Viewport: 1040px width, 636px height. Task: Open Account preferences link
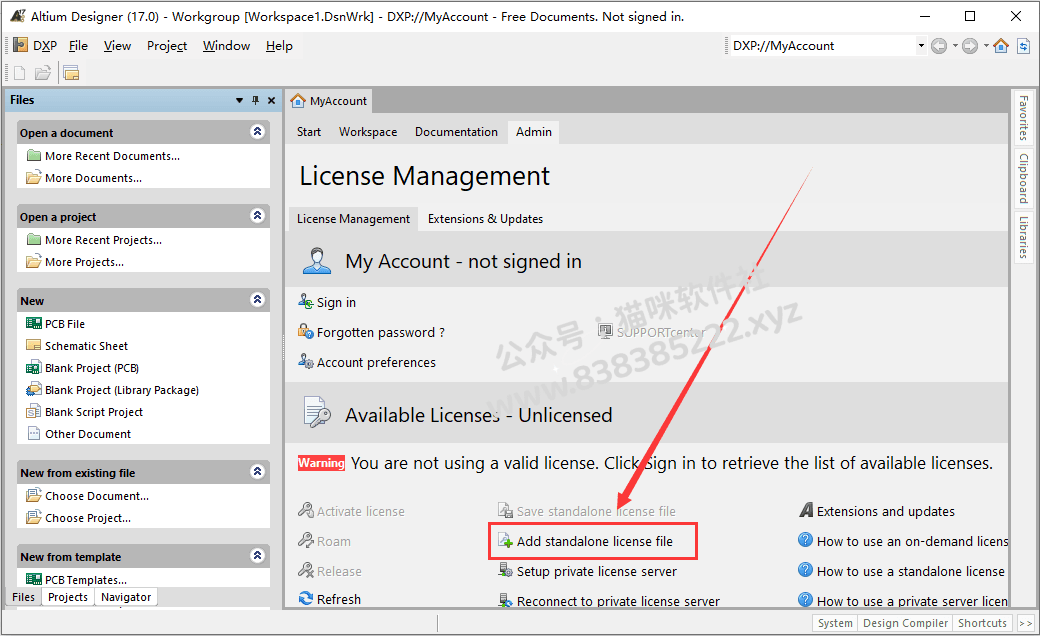click(376, 362)
